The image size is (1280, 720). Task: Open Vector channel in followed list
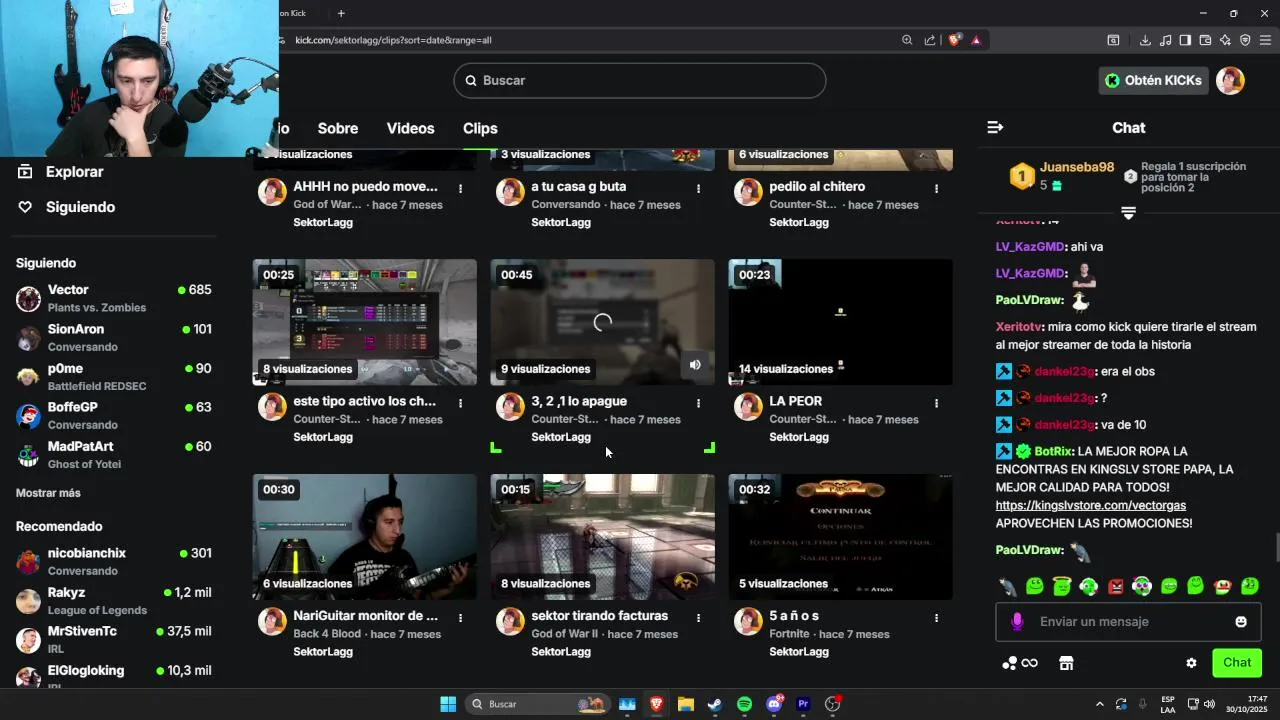[x=114, y=298]
